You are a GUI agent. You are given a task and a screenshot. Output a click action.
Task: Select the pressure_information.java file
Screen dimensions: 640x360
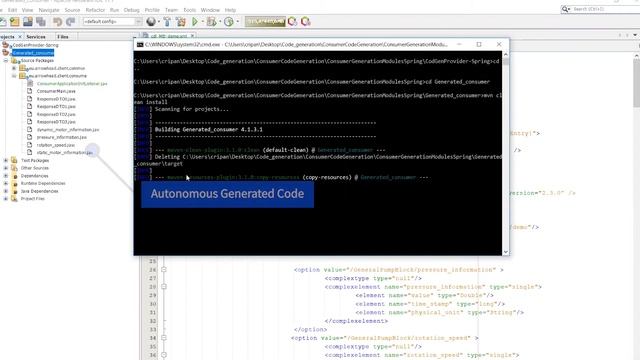pos(62,138)
